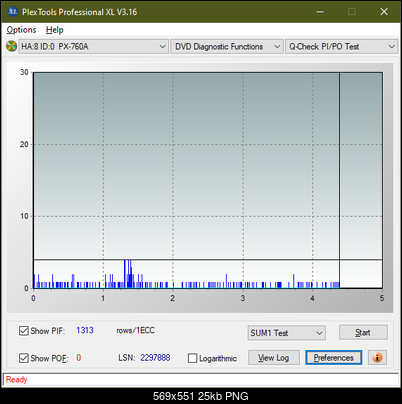This screenshot has width=402, height=404.
Task: Click the Ready status text
Action: (x=17, y=380)
